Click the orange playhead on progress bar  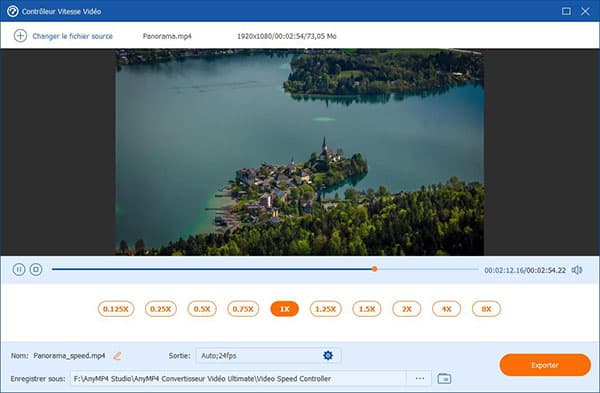[x=375, y=269]
